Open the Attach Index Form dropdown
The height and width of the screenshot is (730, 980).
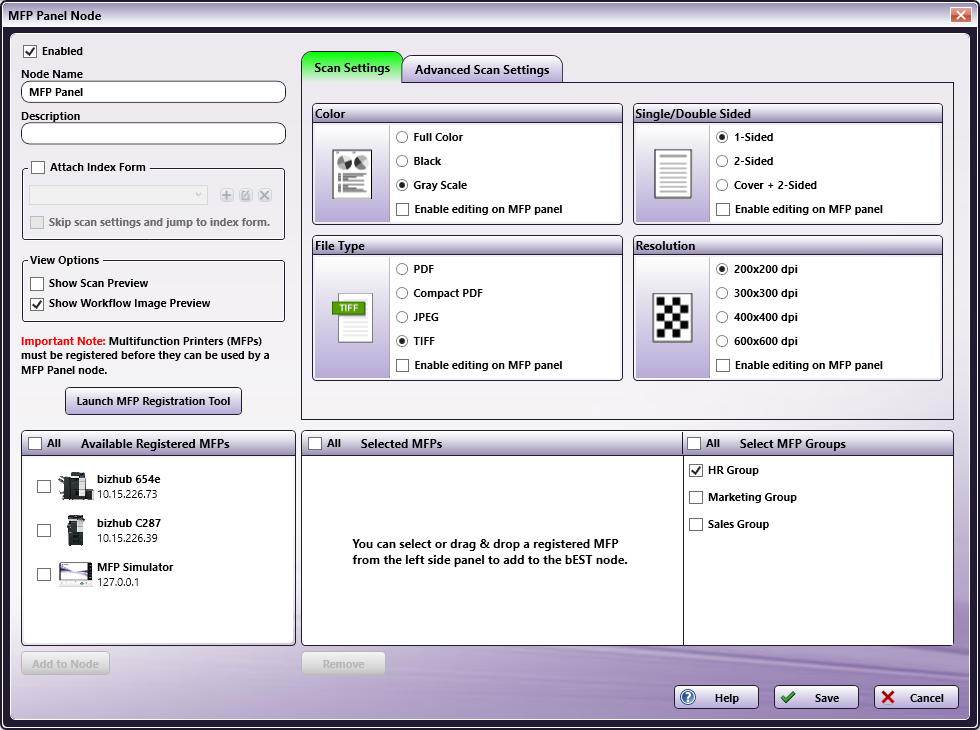(x=118, y=196)
